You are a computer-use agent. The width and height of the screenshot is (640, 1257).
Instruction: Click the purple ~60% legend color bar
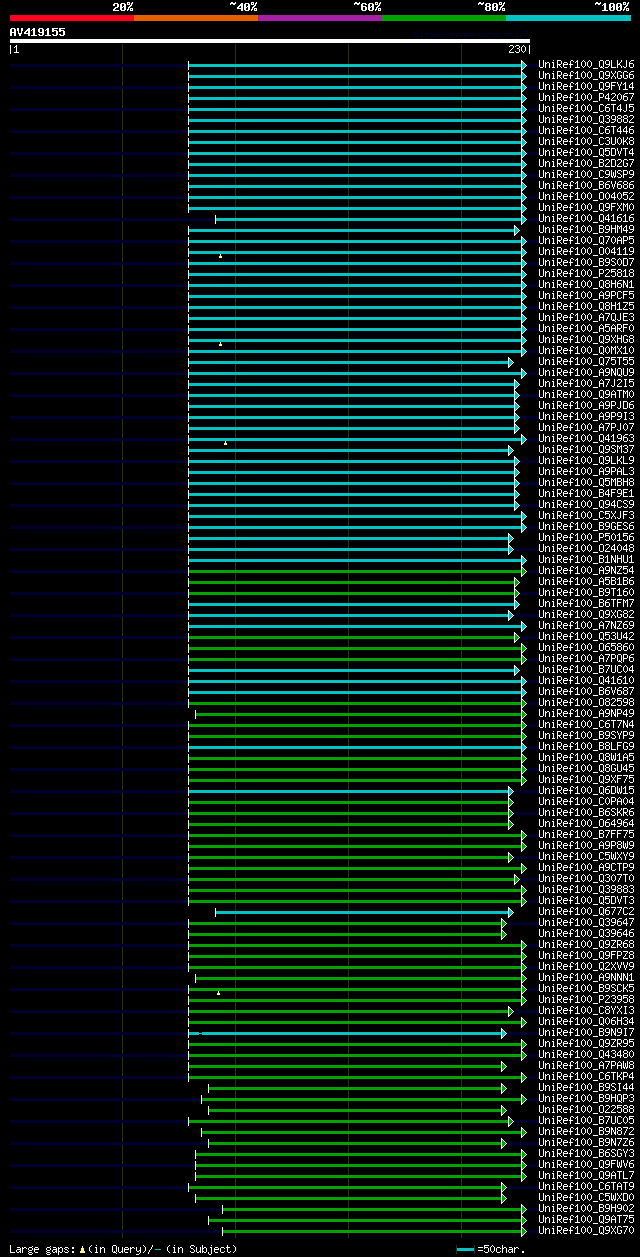320,18
